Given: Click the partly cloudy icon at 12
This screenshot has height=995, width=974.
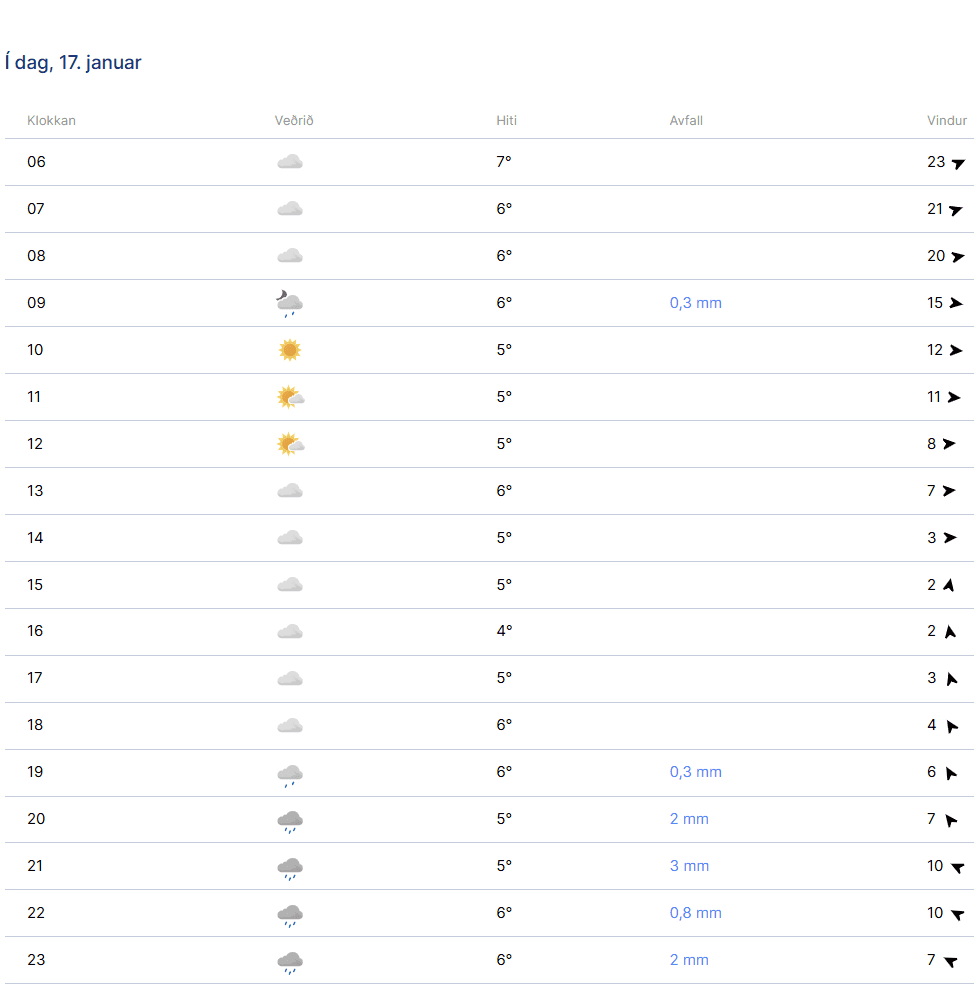Looking at the screenshot, I should point(291,444).
